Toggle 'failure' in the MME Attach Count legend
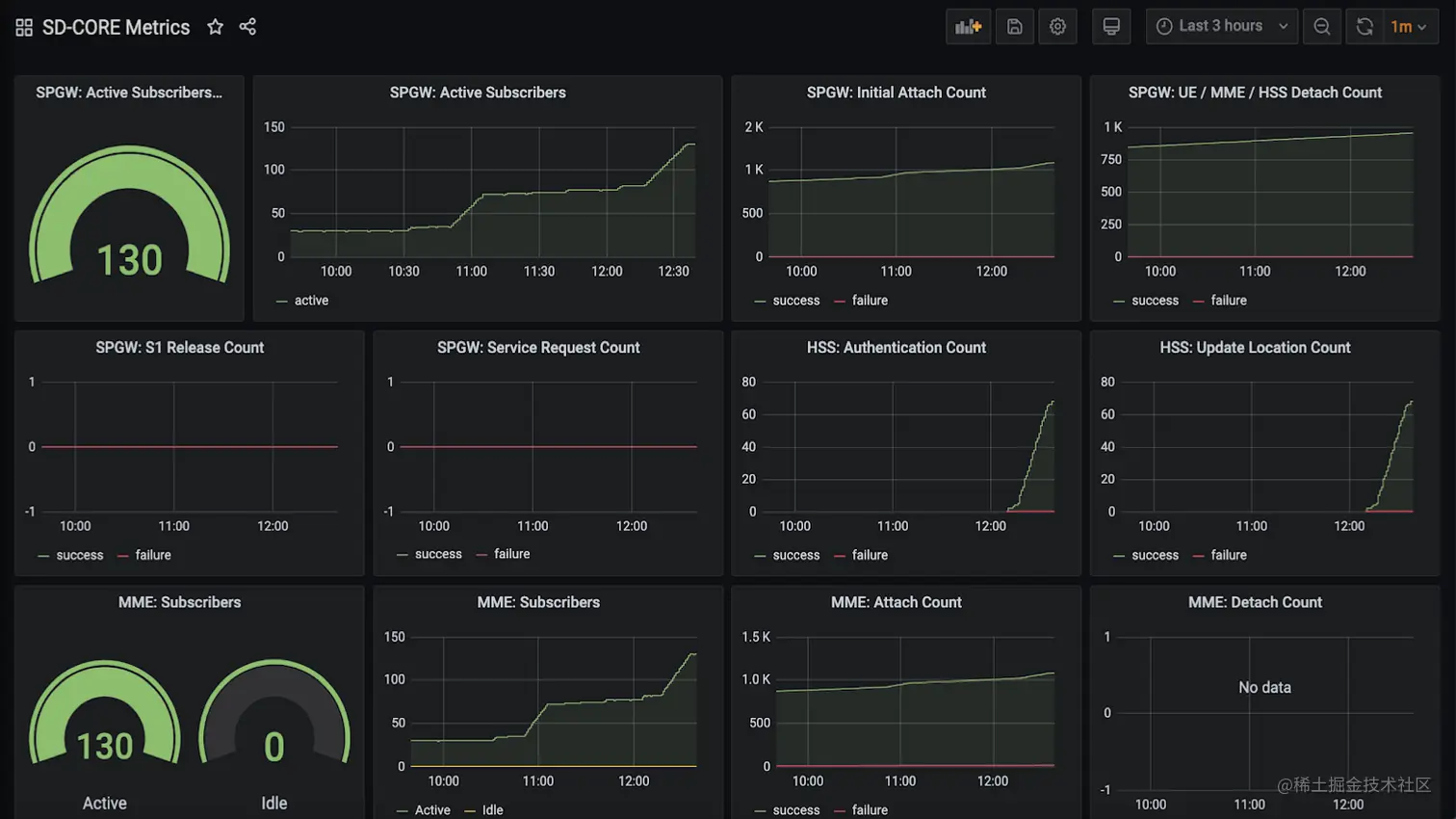 click(870, 810)
